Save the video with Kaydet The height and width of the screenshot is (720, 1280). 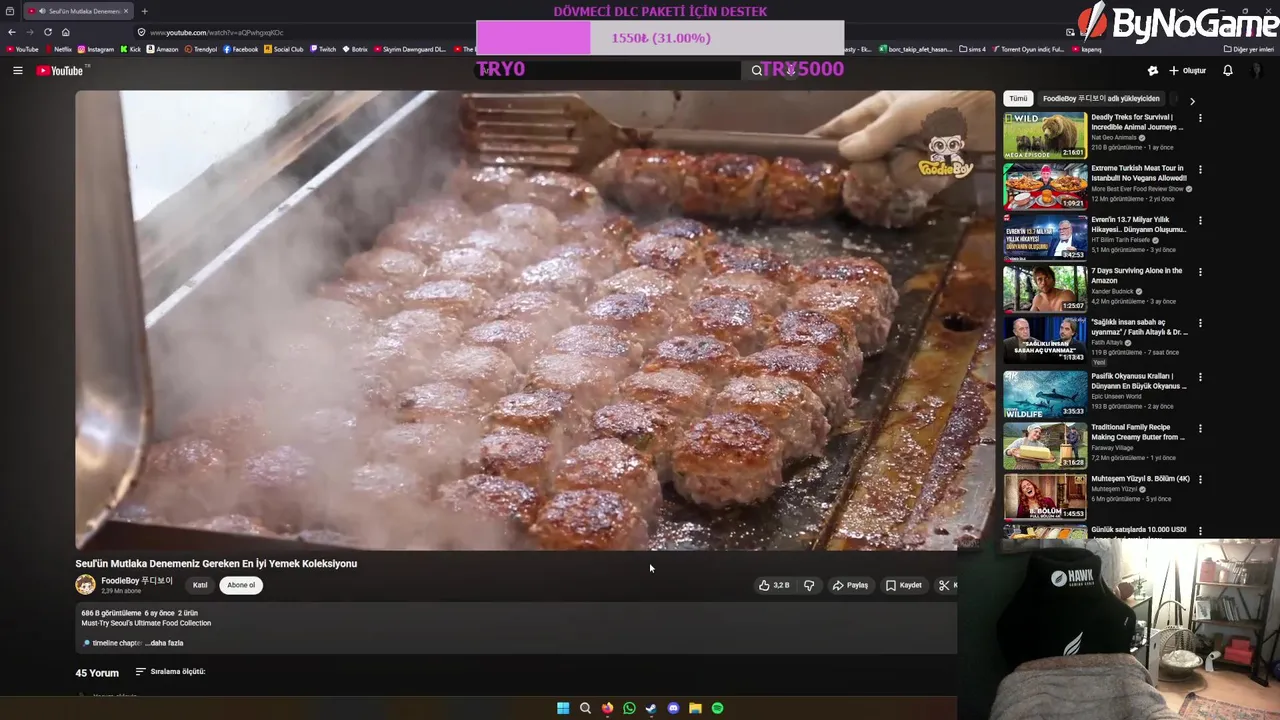coord(904,585)
